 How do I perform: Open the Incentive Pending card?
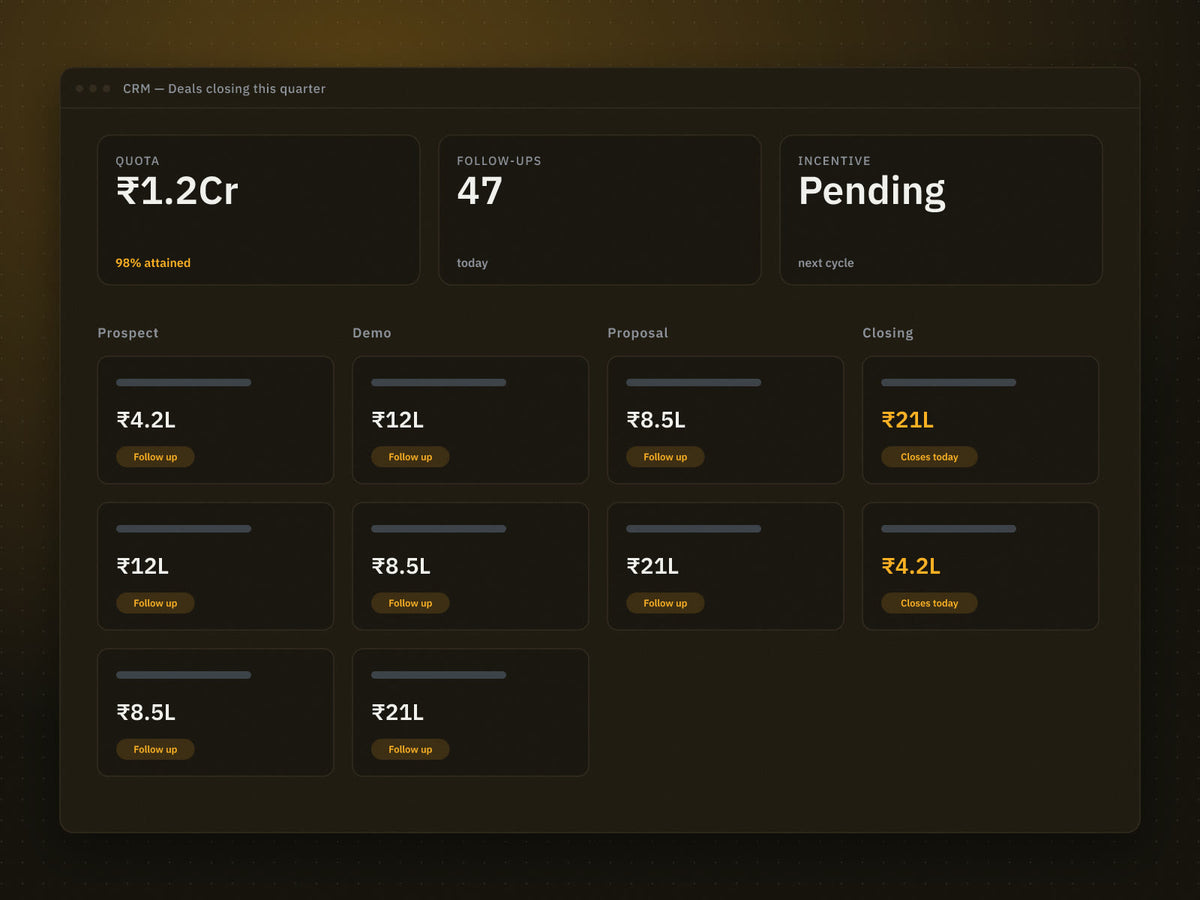pos(941,210)
